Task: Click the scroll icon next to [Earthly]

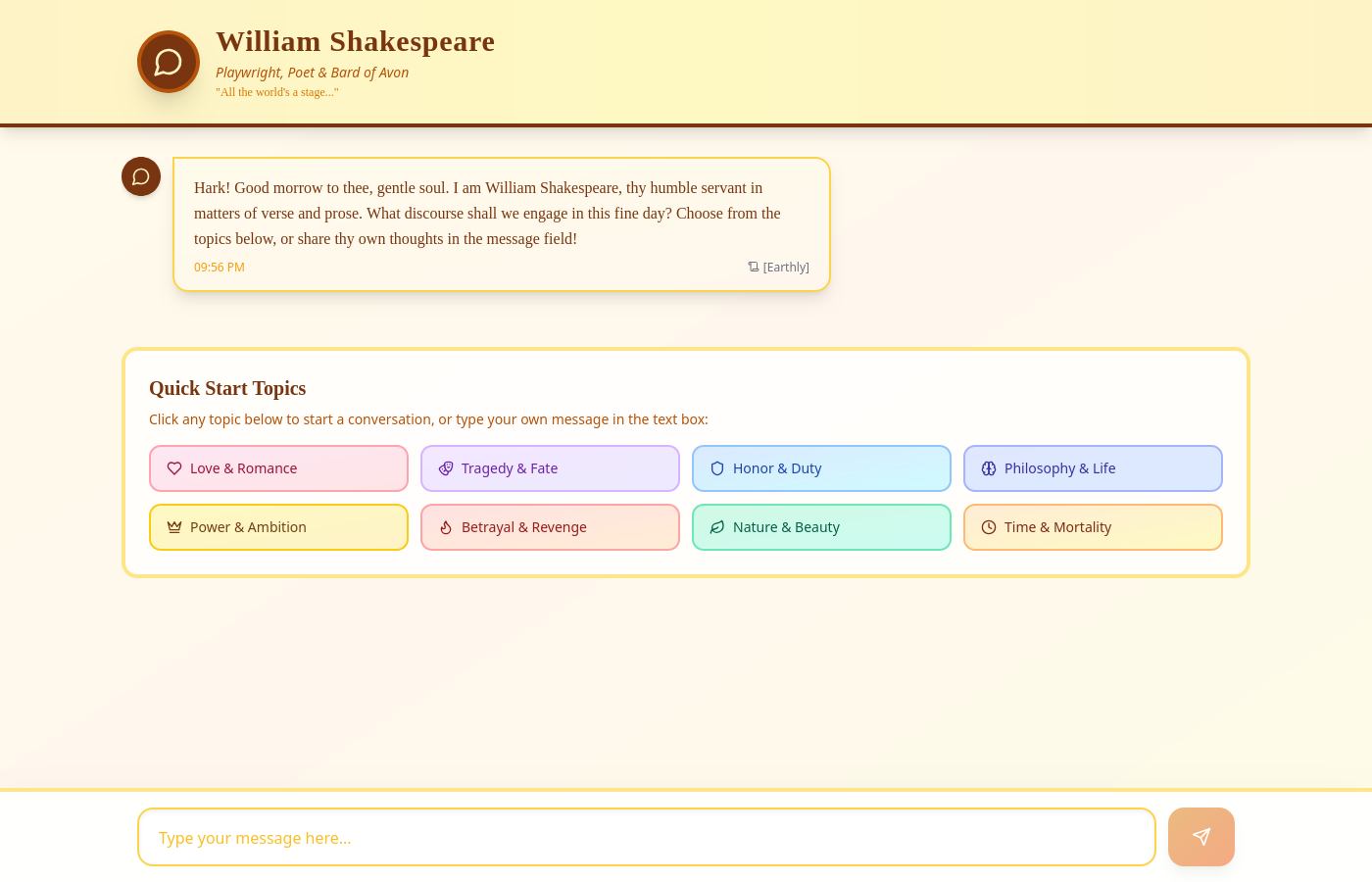Action: (754, 267)
